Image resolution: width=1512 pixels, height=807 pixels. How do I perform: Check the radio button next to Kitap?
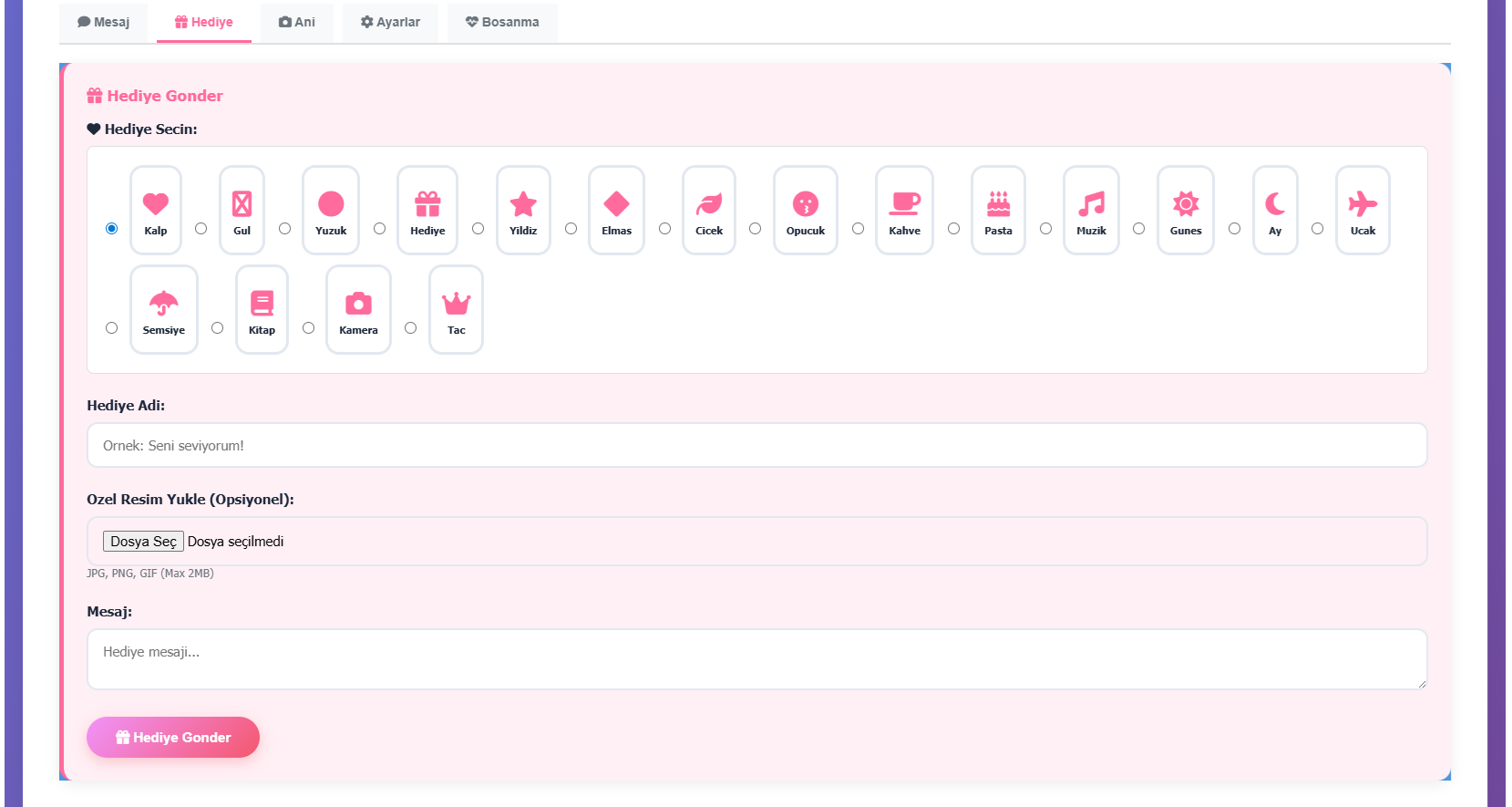point(217,328)
